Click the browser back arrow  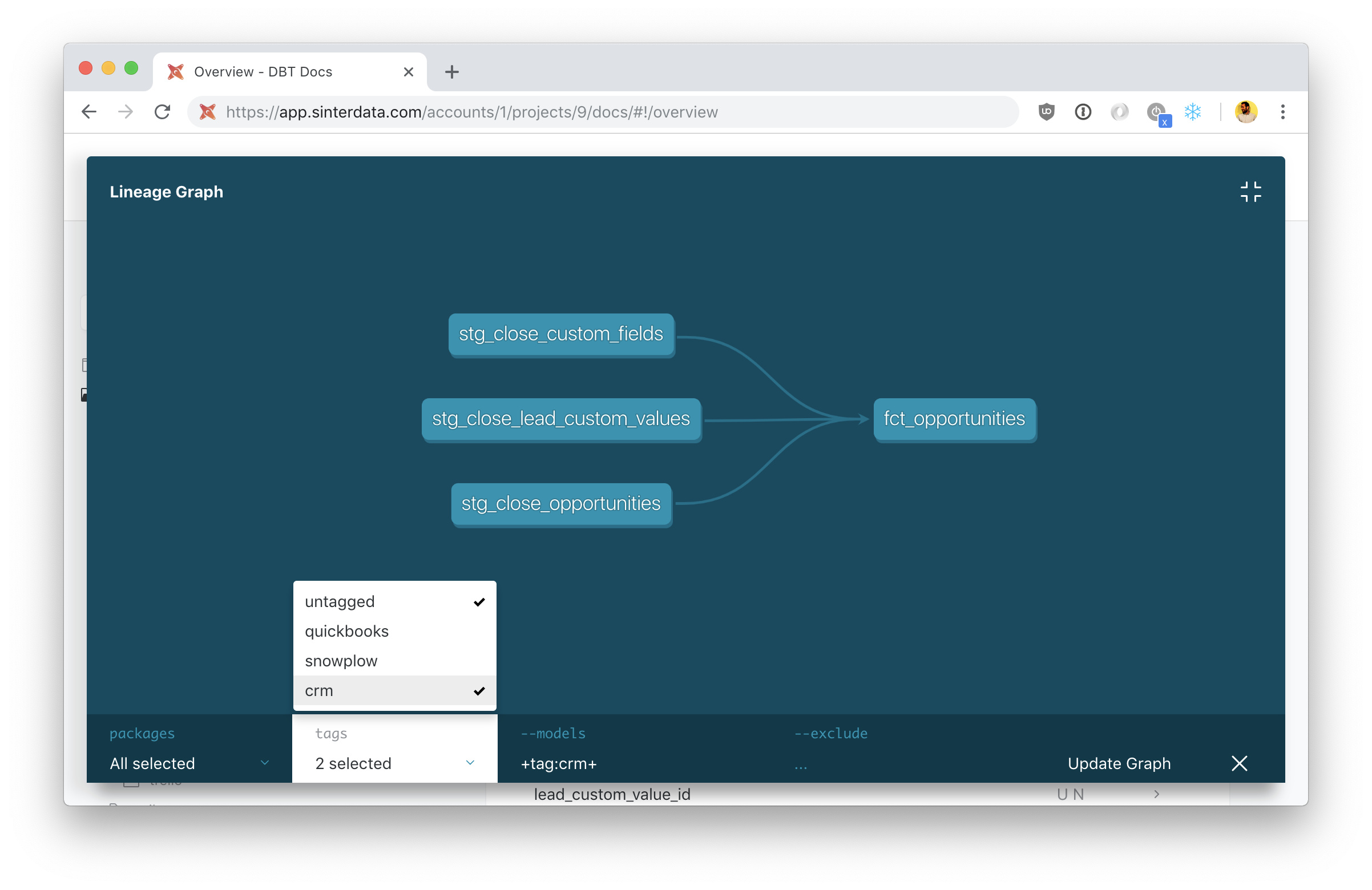pos(90,112)
